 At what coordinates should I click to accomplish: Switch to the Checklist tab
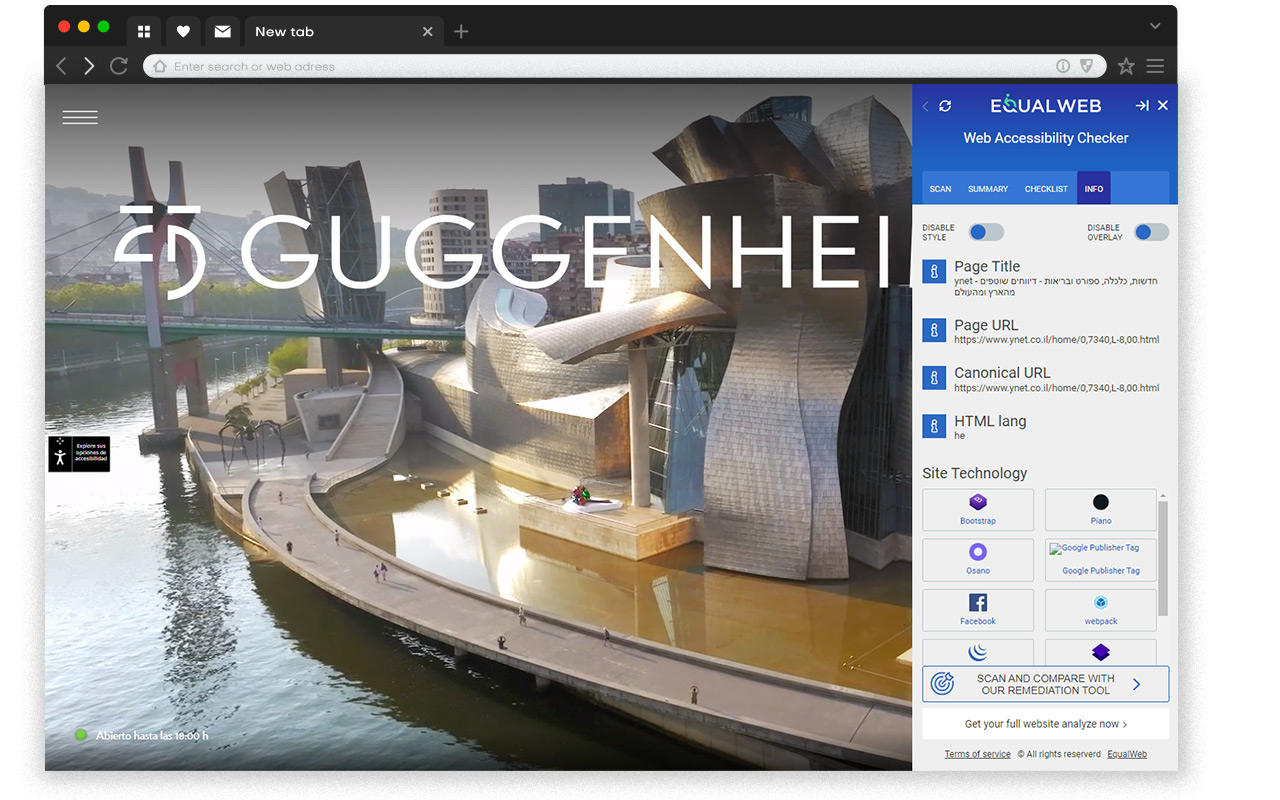[x=1046, y=189]
